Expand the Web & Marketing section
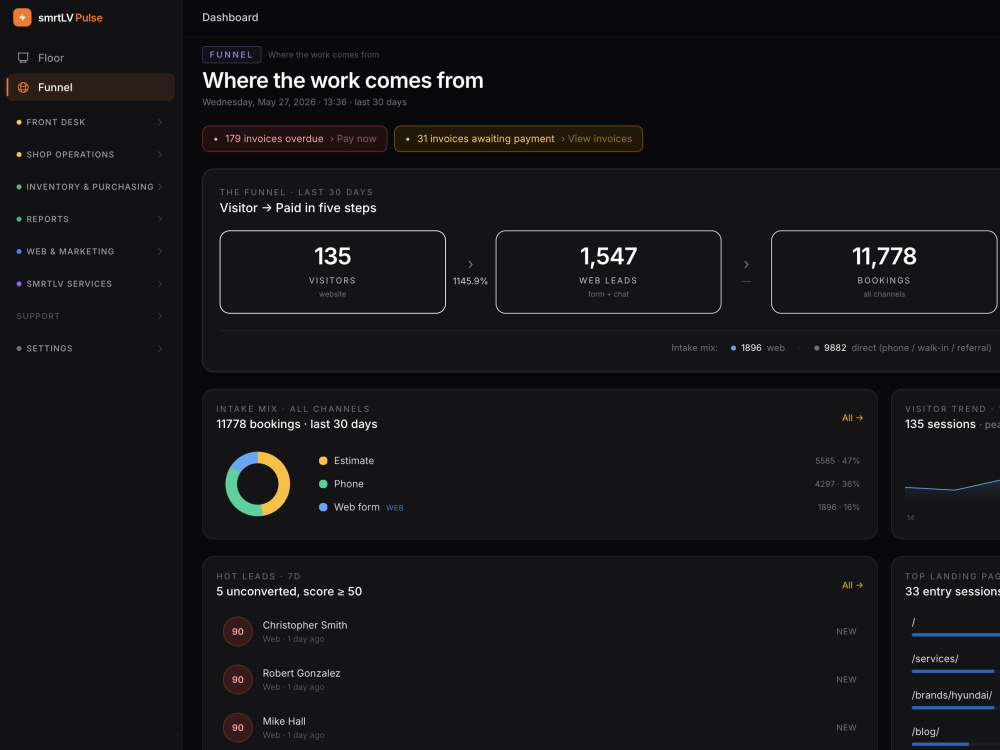The height and width of the screenshot is (750, 1000). click(x=90, y=251)
